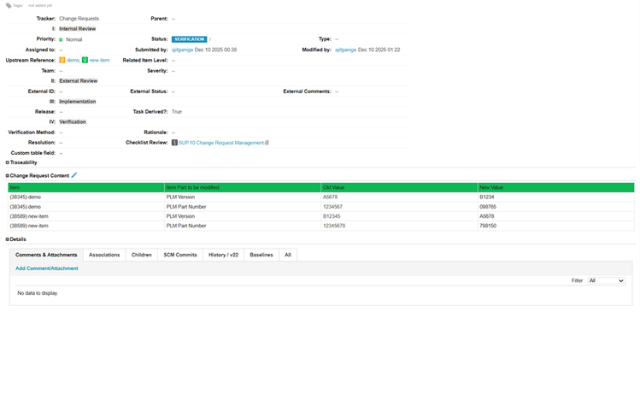This screenshot has width=640, height=400.
Task: Click the green icon before new item reference
Action: pos(85,60)
